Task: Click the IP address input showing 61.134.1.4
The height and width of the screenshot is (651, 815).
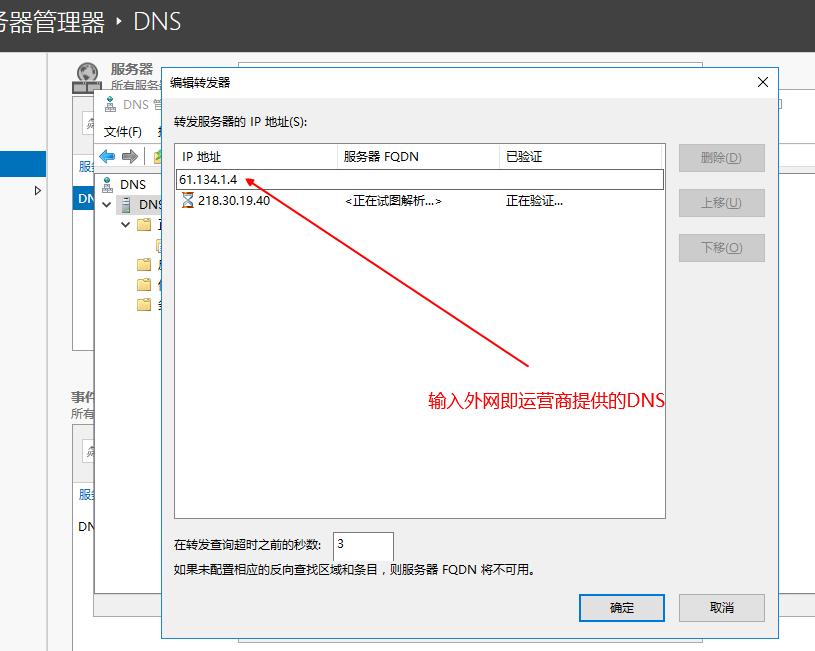Action: [300, 178]
